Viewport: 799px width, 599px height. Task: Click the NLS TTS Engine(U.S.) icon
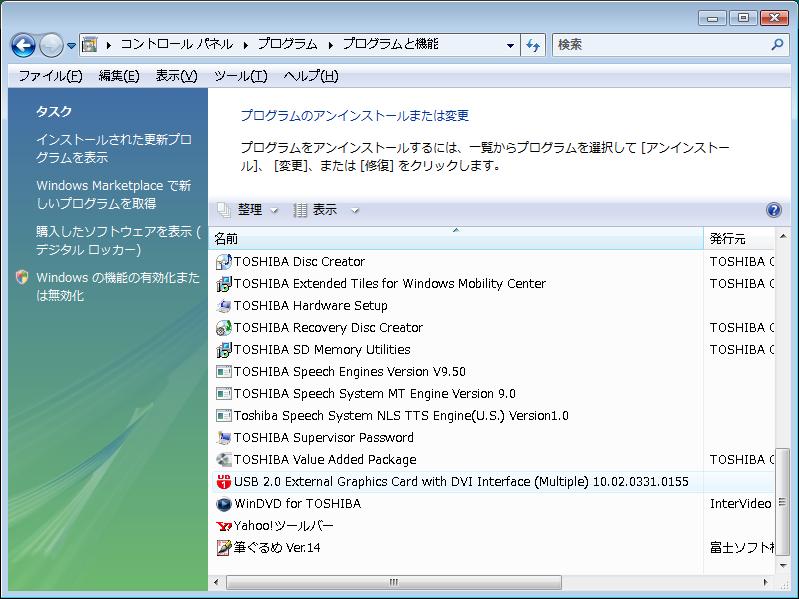(224, 416)
